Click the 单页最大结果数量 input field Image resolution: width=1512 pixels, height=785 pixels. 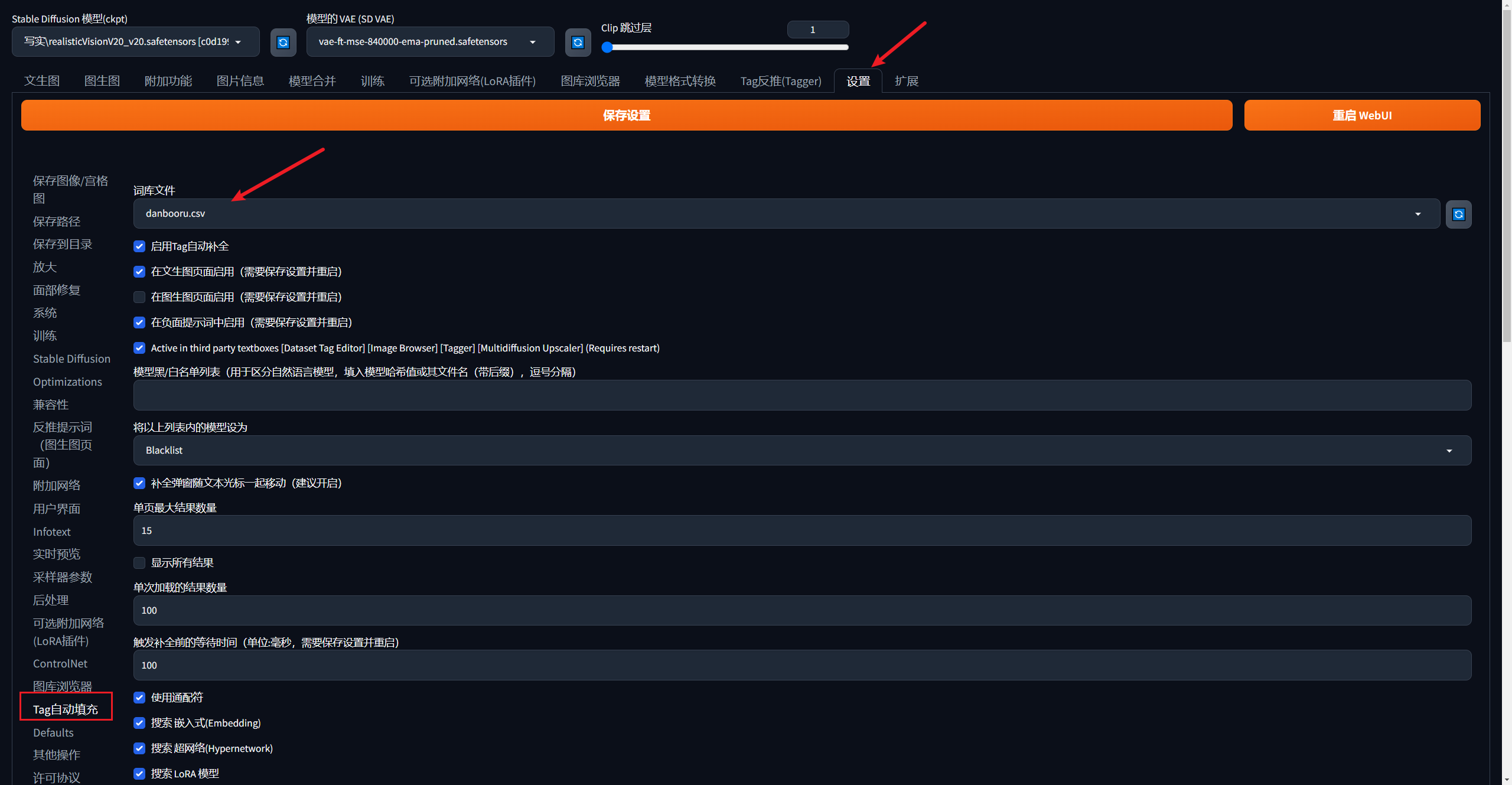click(801, 530)
